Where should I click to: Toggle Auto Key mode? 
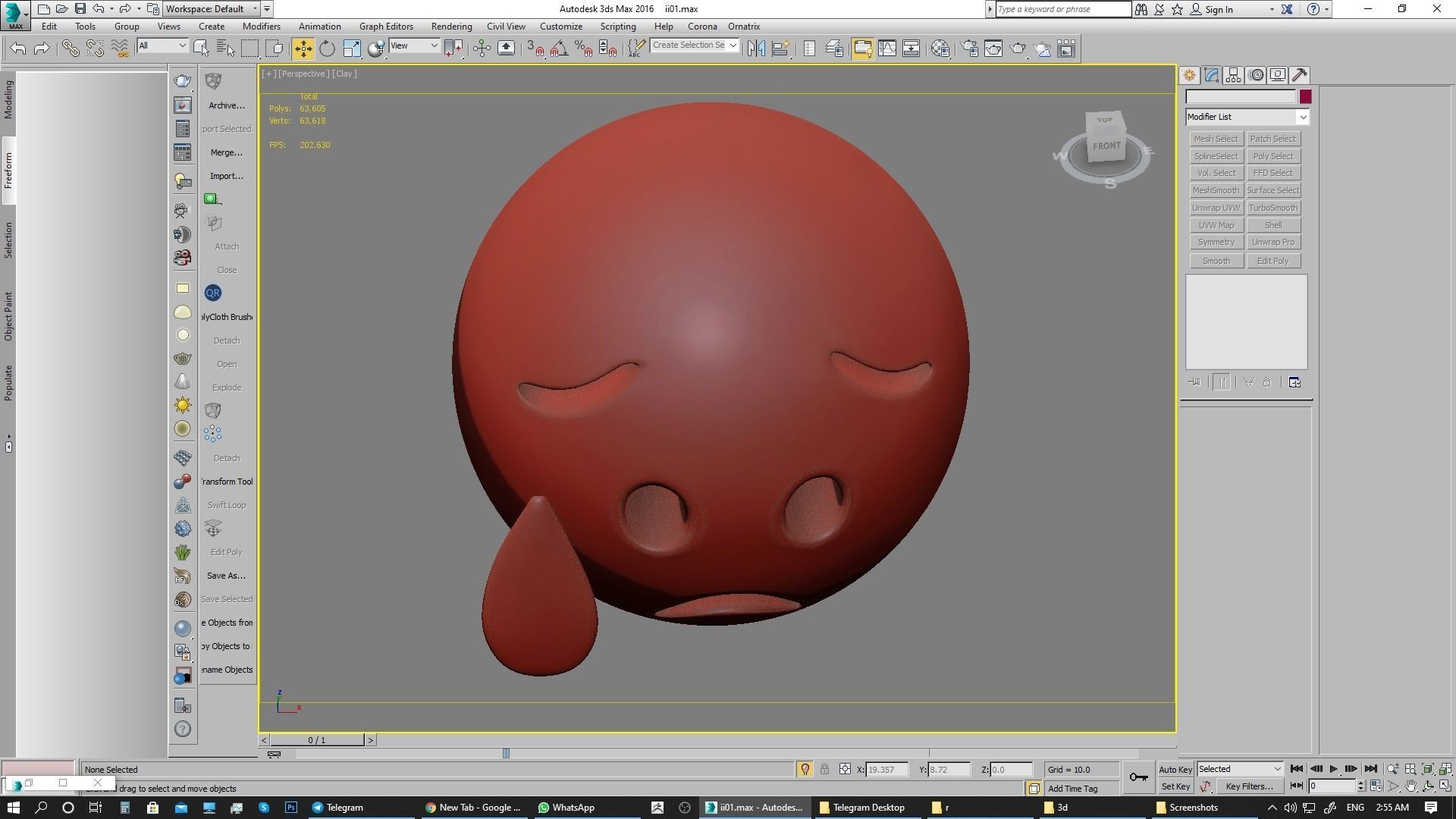coord(1175,769)
